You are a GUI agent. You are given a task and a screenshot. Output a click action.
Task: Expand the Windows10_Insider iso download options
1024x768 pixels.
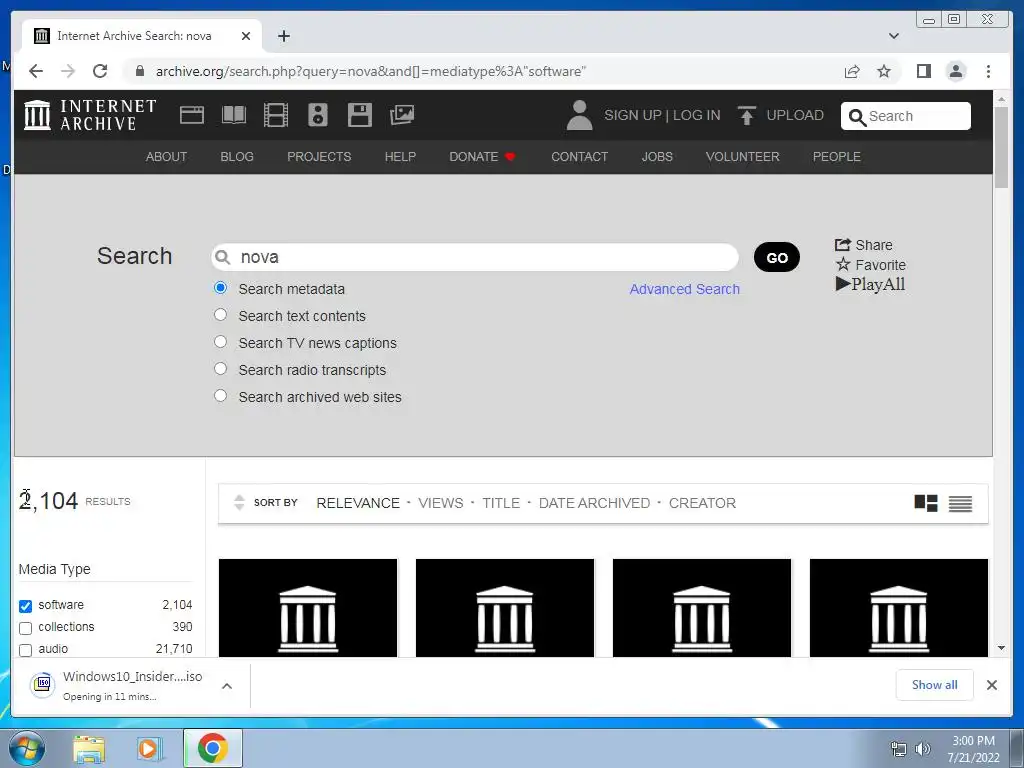227,686
